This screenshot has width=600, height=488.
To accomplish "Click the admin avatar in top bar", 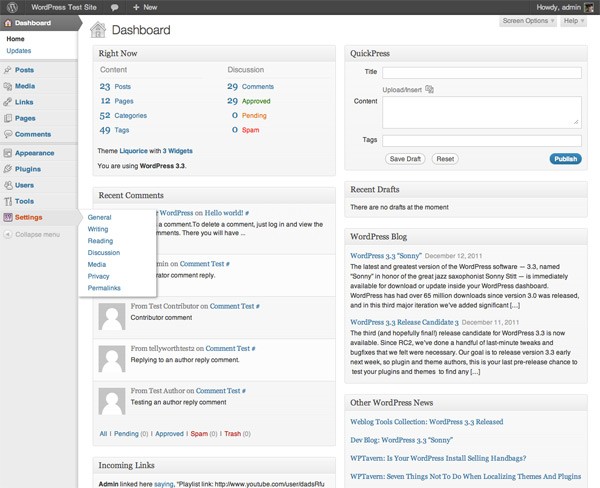I will (589, 7).
